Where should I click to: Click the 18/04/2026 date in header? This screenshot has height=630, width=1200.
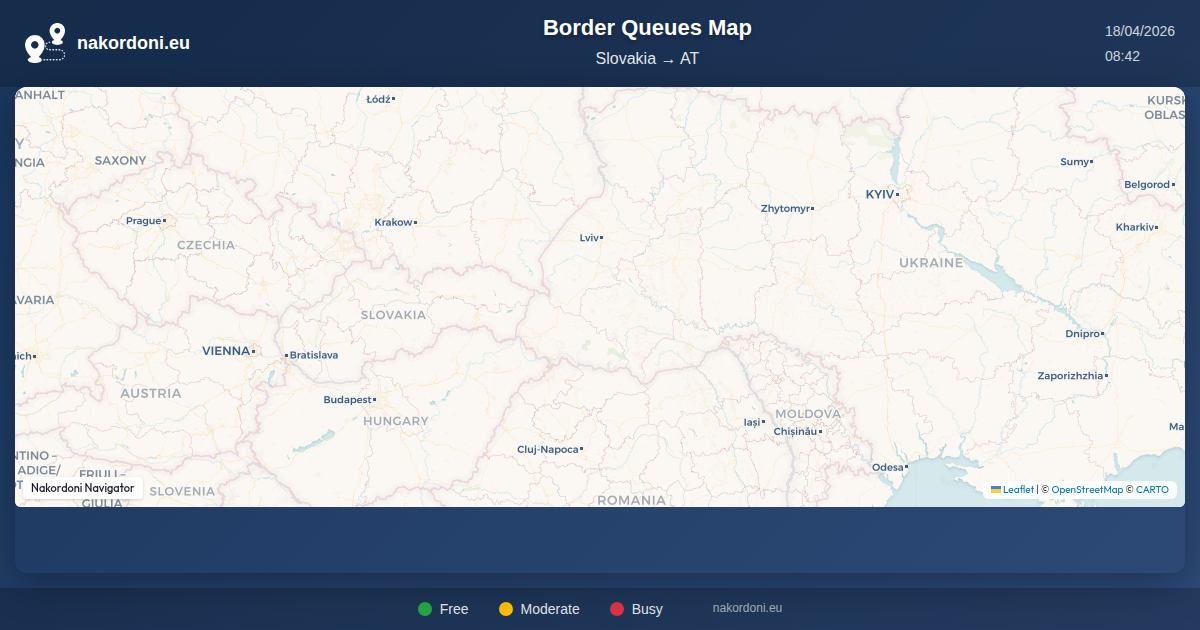click(1139, 31)
